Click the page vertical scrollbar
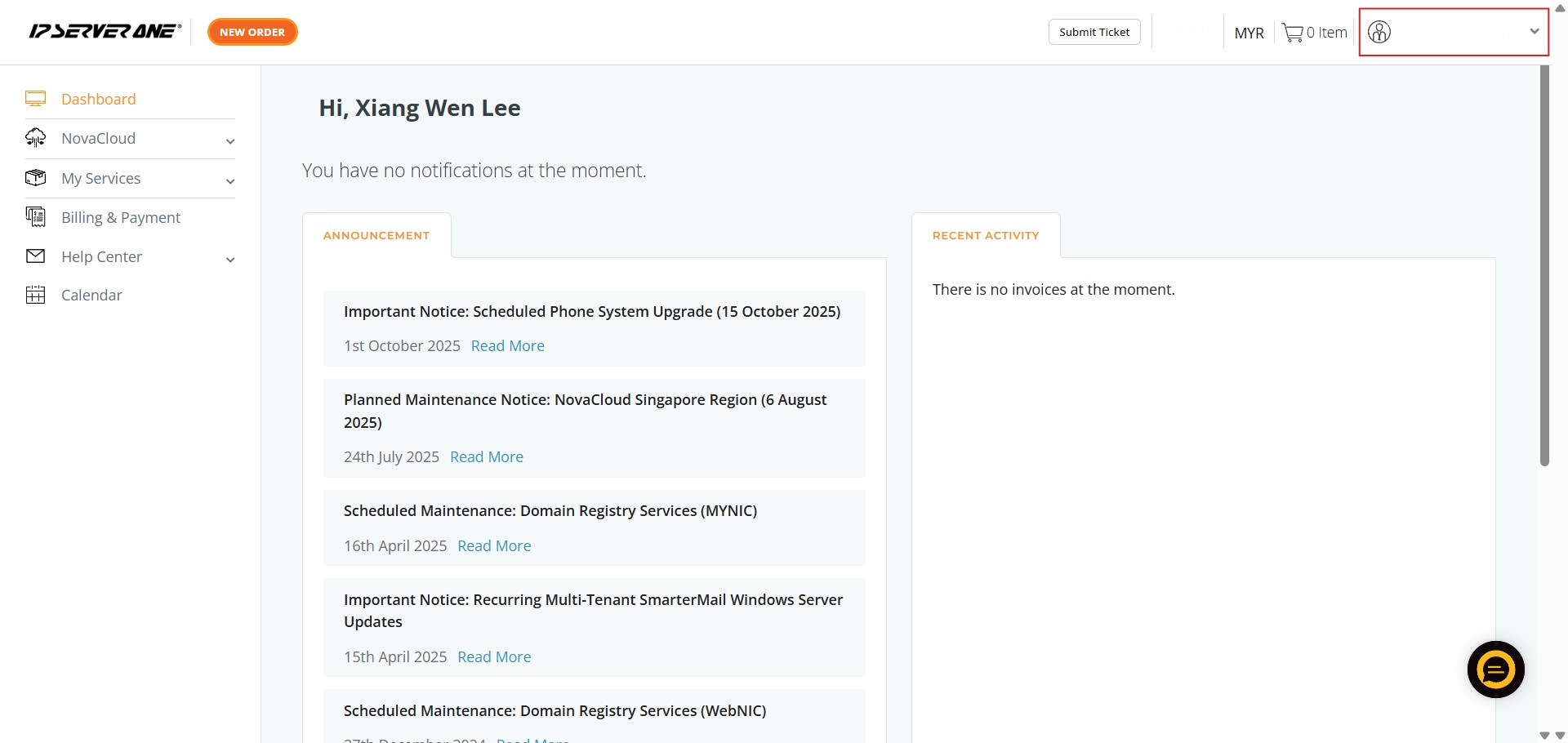 (x=1544, y=261)
